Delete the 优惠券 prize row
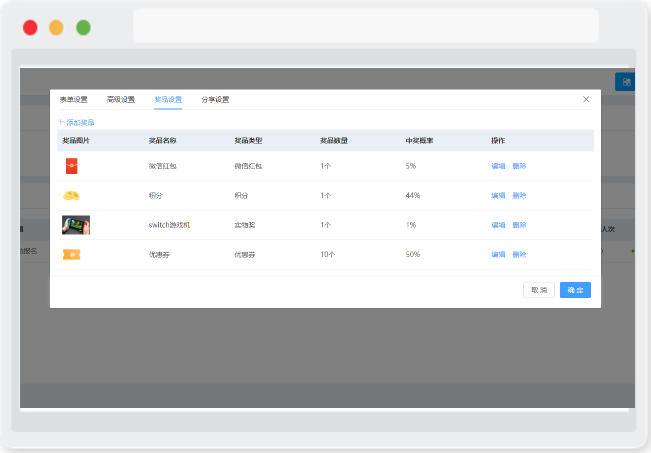 tap(519, 255)
